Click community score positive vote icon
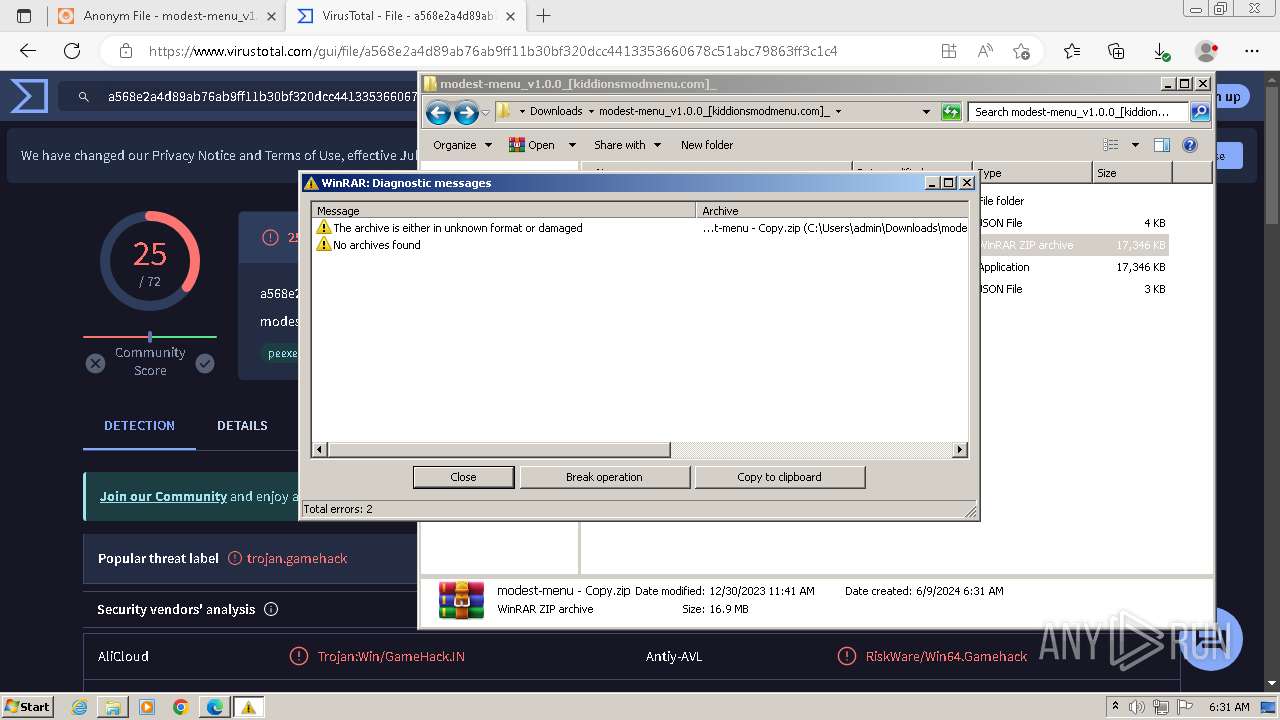 coord(205,363)
